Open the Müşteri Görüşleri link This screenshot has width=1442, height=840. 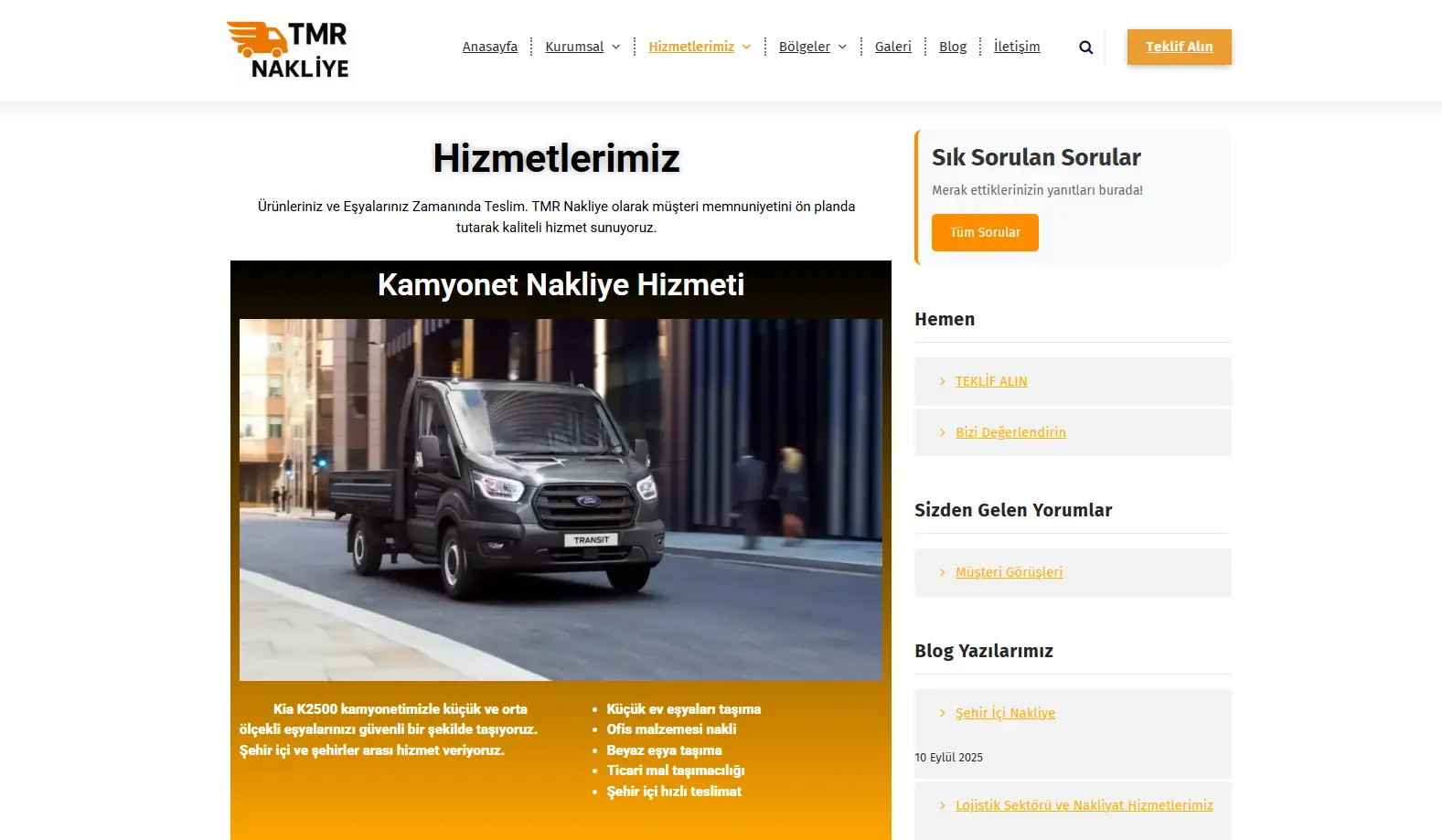pyautogui.click(x=1009, y=572)
